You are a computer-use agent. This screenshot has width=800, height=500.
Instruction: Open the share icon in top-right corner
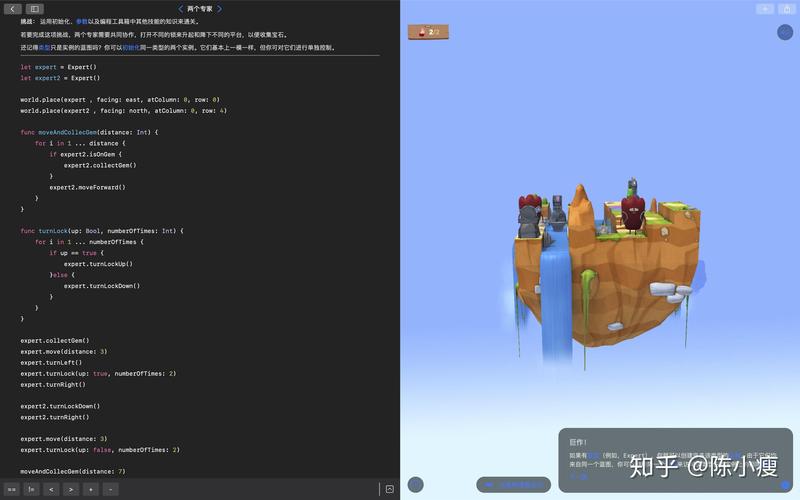point(787,9)
